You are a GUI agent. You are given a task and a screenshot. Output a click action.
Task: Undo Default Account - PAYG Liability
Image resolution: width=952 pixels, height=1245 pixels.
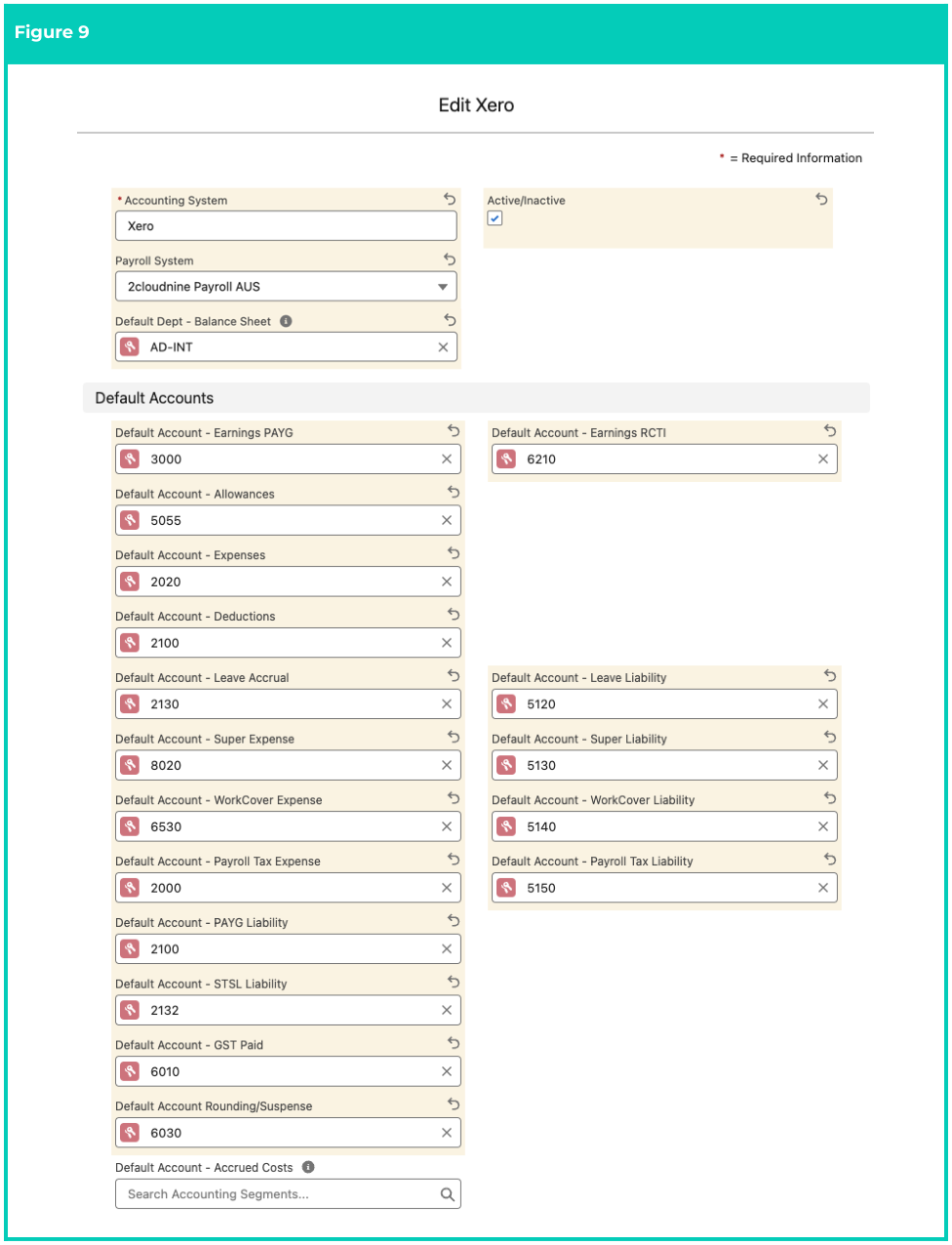454,920
